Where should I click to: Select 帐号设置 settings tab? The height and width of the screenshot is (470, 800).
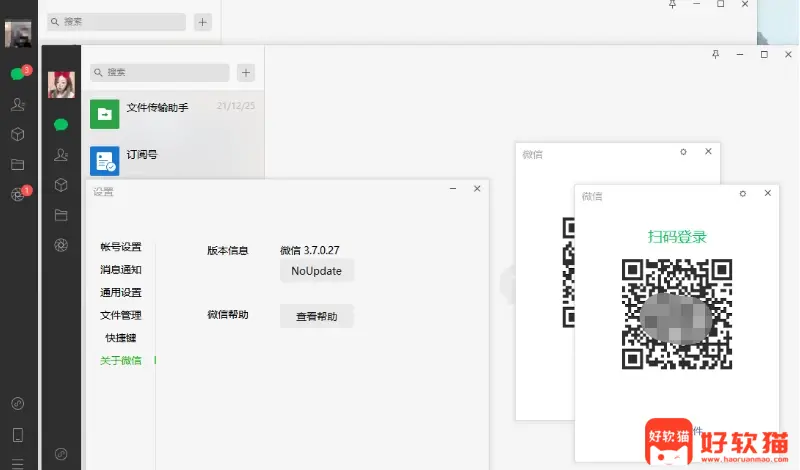120,247
